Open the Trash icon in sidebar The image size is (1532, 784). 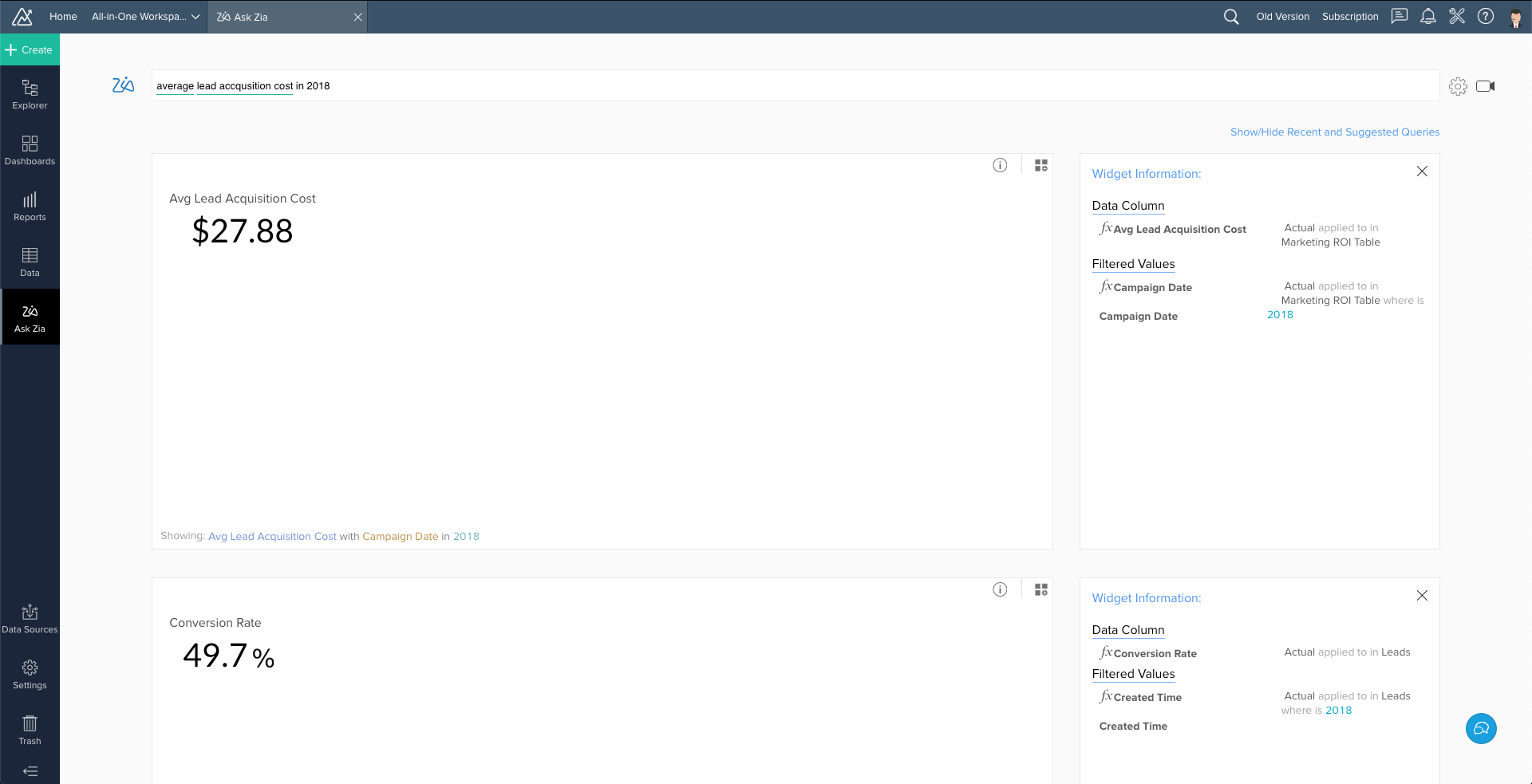(30, 730)
